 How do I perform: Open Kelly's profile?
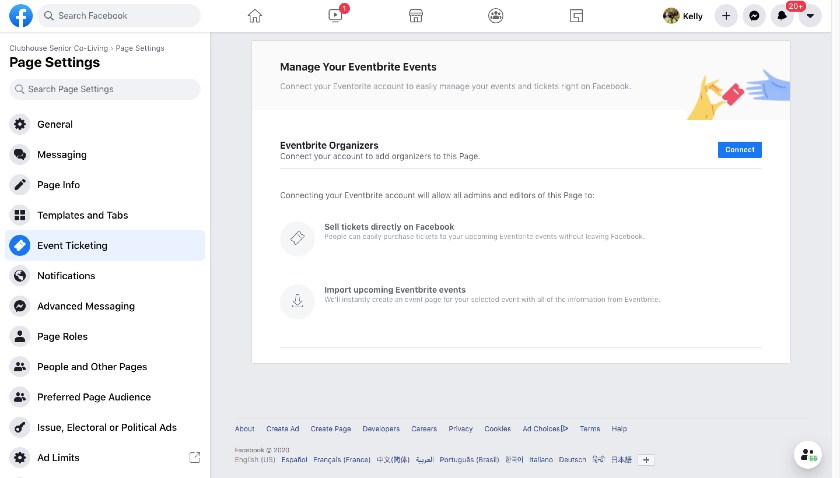tap(683, 16)
